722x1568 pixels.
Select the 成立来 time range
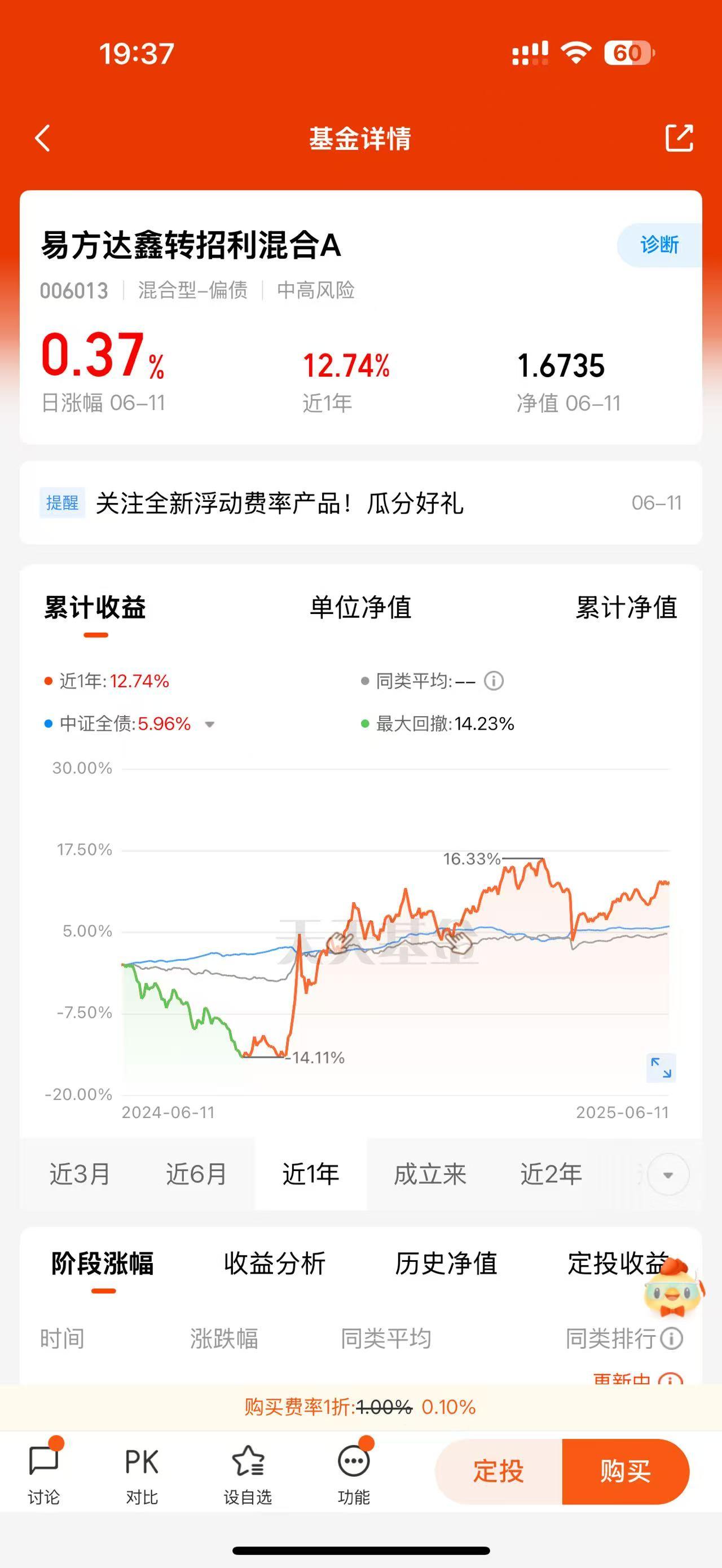(x=430, y=1174)
